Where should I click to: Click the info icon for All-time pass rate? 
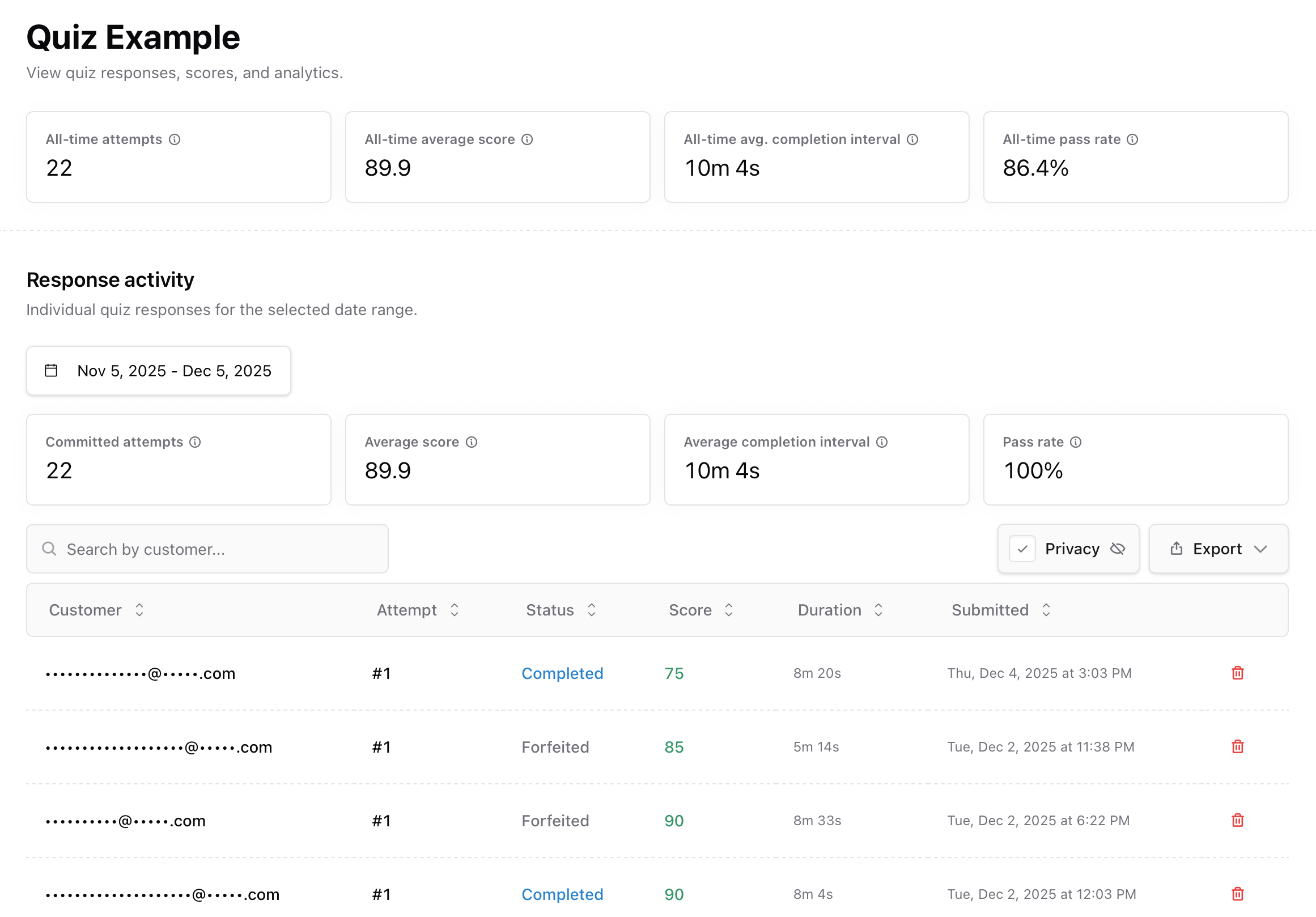pyautogui.click(x=1133, y=139)
